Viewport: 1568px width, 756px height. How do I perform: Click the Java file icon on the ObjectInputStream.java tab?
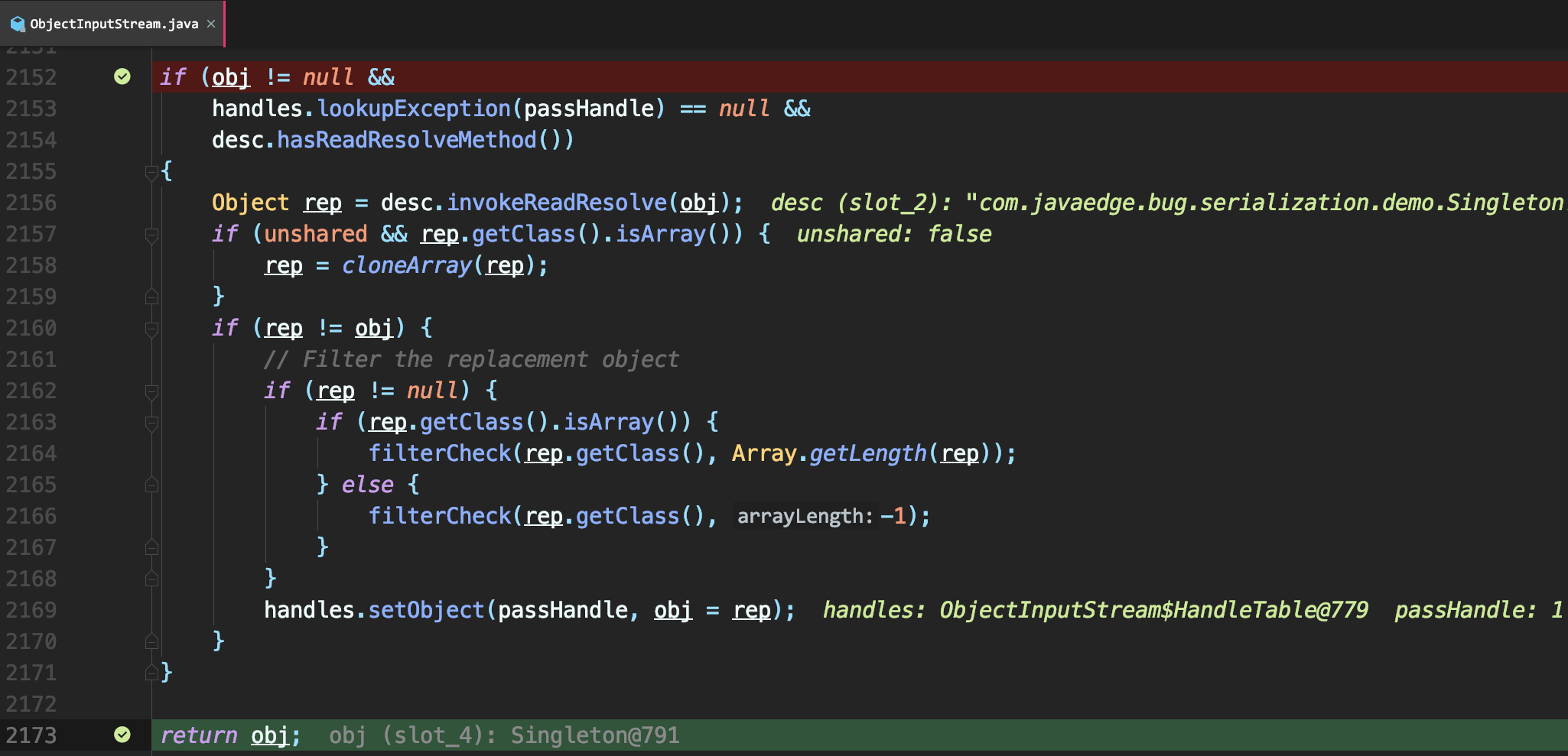click(x=18, y=24)
